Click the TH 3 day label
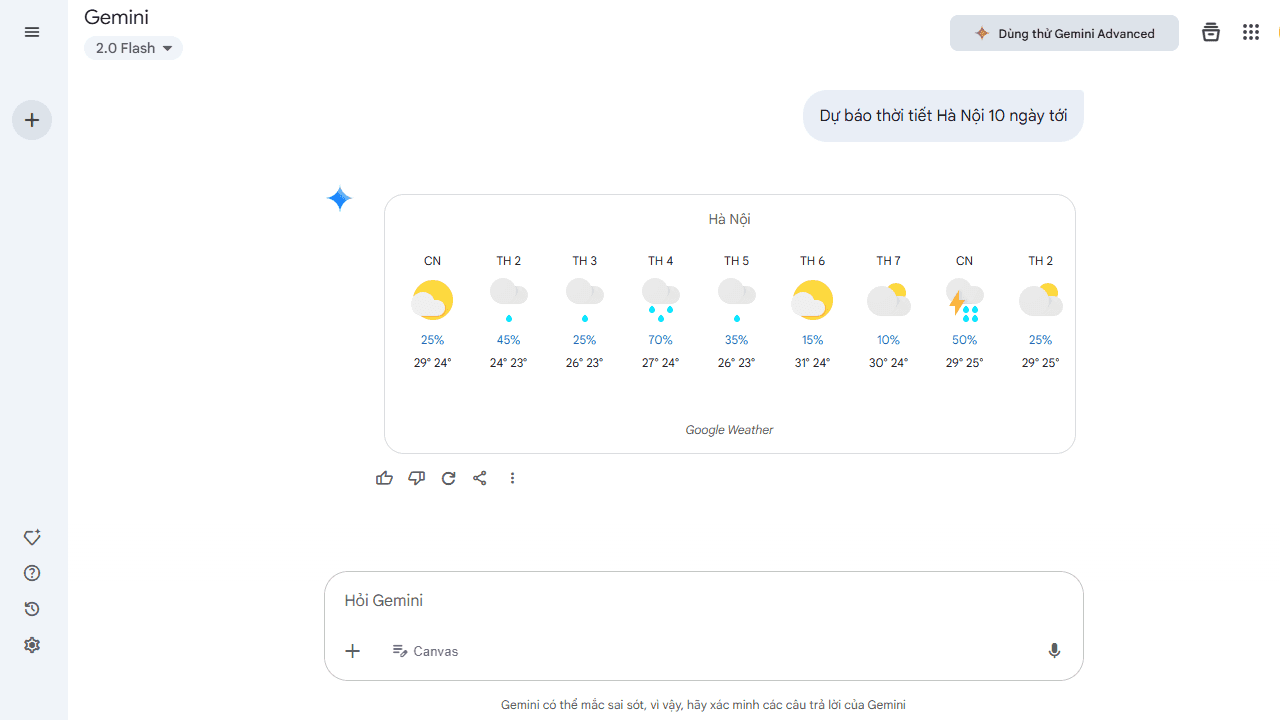The image size is (1280, 720). pyautogui.click(x=585, y=261)
